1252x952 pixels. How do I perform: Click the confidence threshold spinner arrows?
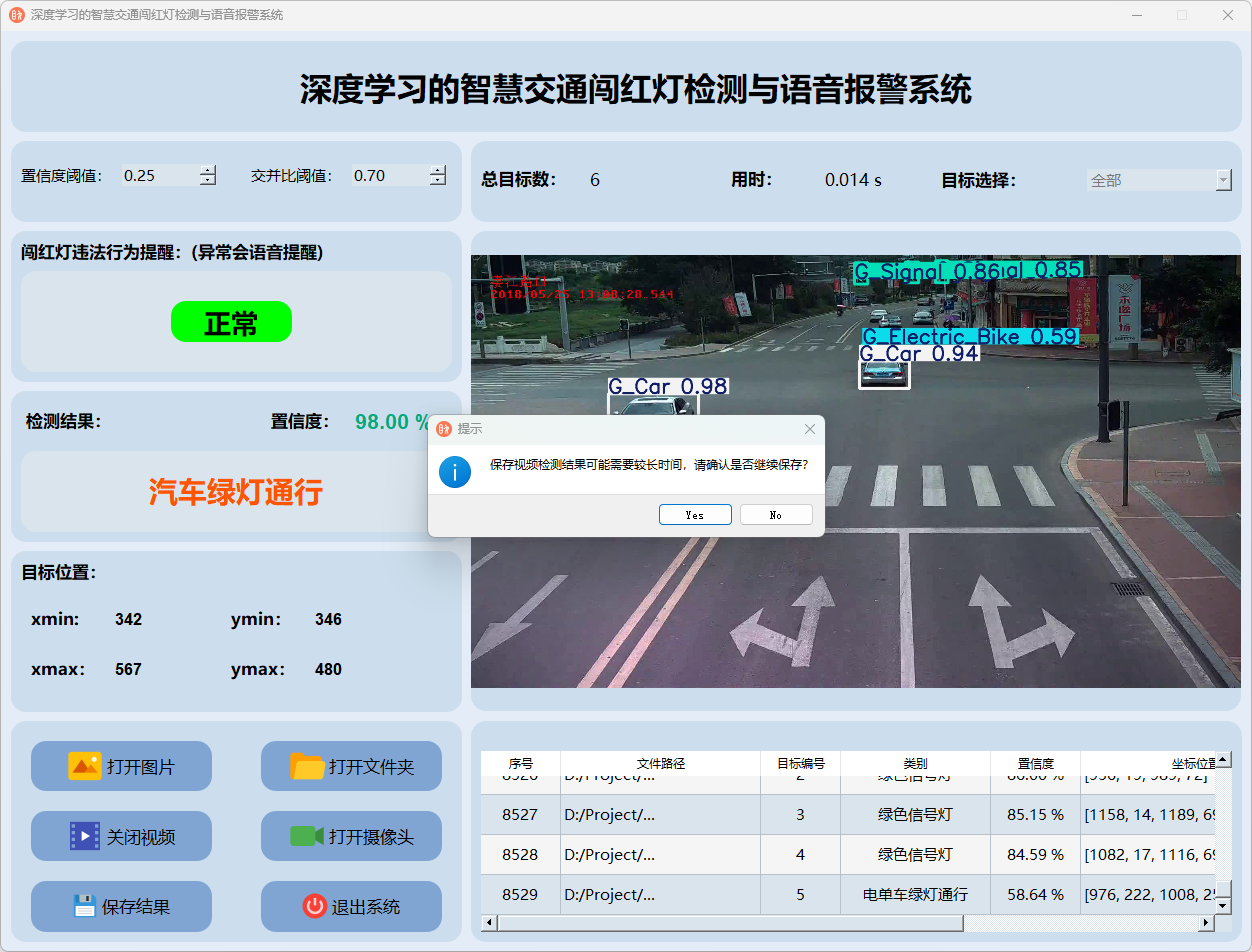point(208,175)
